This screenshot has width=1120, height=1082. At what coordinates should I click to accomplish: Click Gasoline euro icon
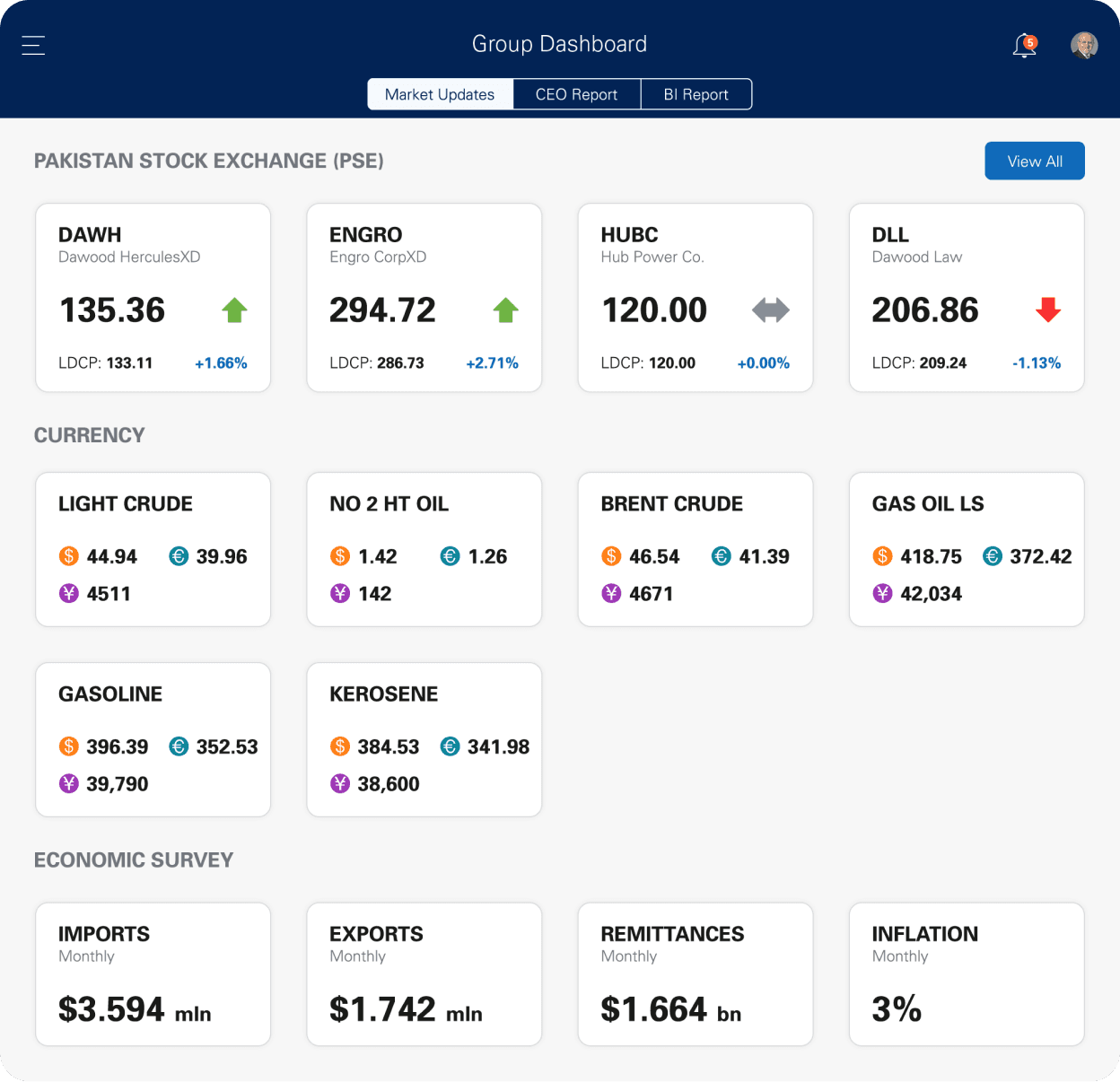pos(179,746)
